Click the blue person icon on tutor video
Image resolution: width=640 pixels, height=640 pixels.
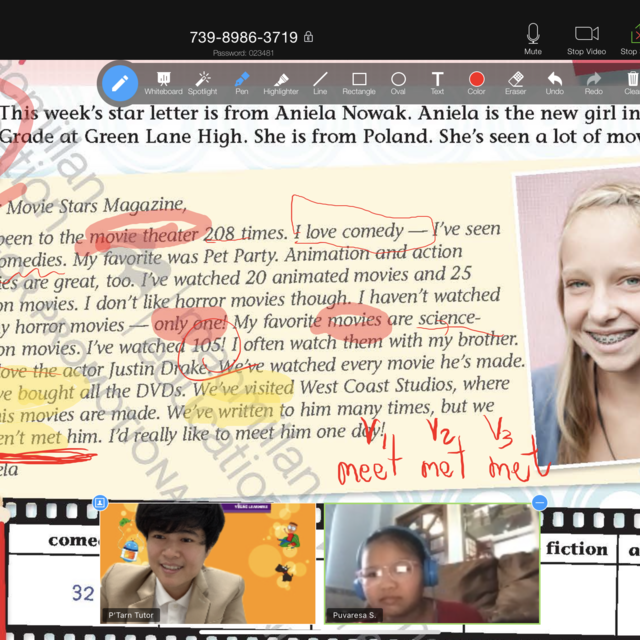coord(100,502)
